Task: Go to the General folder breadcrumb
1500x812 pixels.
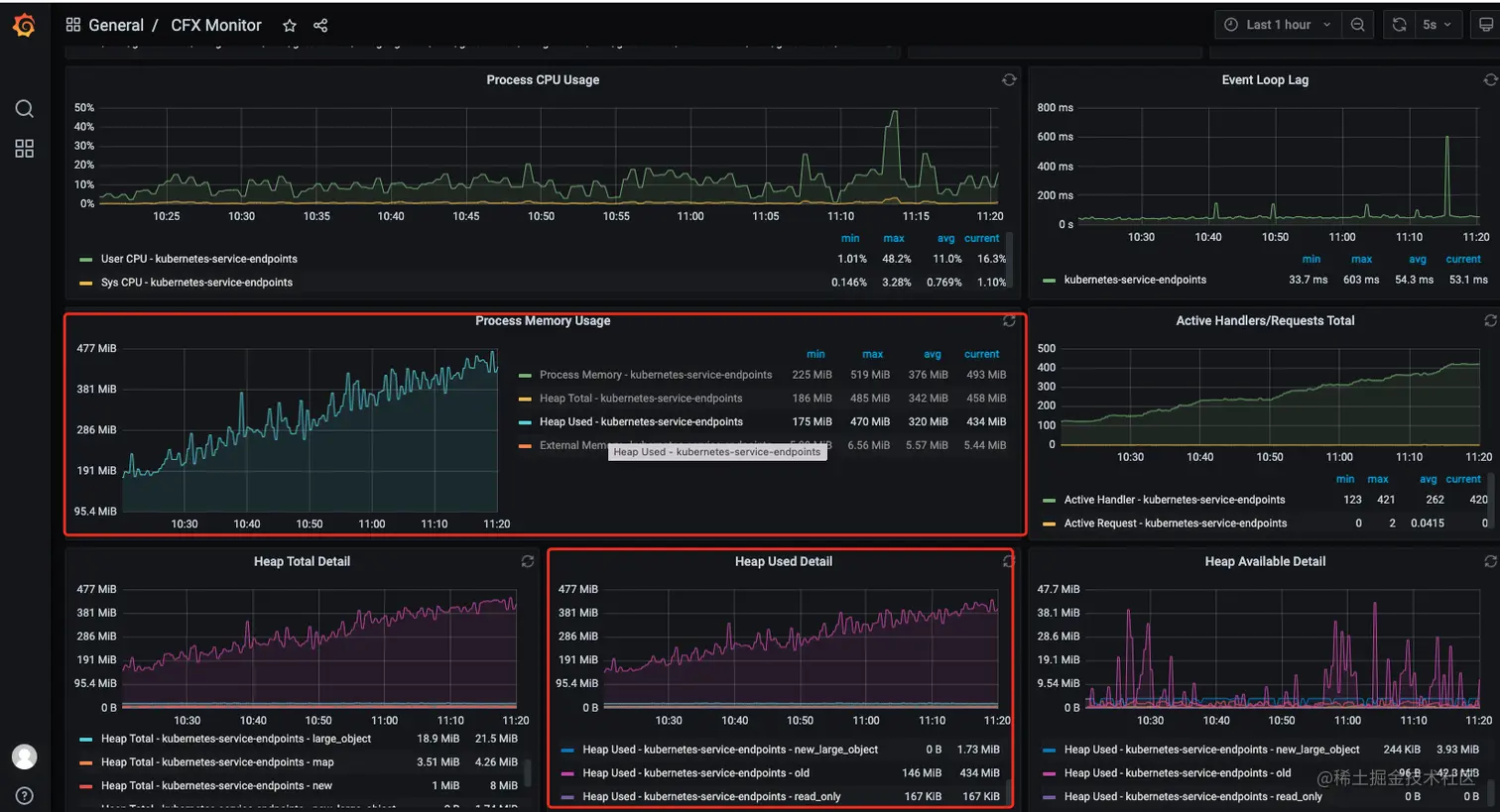Action: click(116, 26)
